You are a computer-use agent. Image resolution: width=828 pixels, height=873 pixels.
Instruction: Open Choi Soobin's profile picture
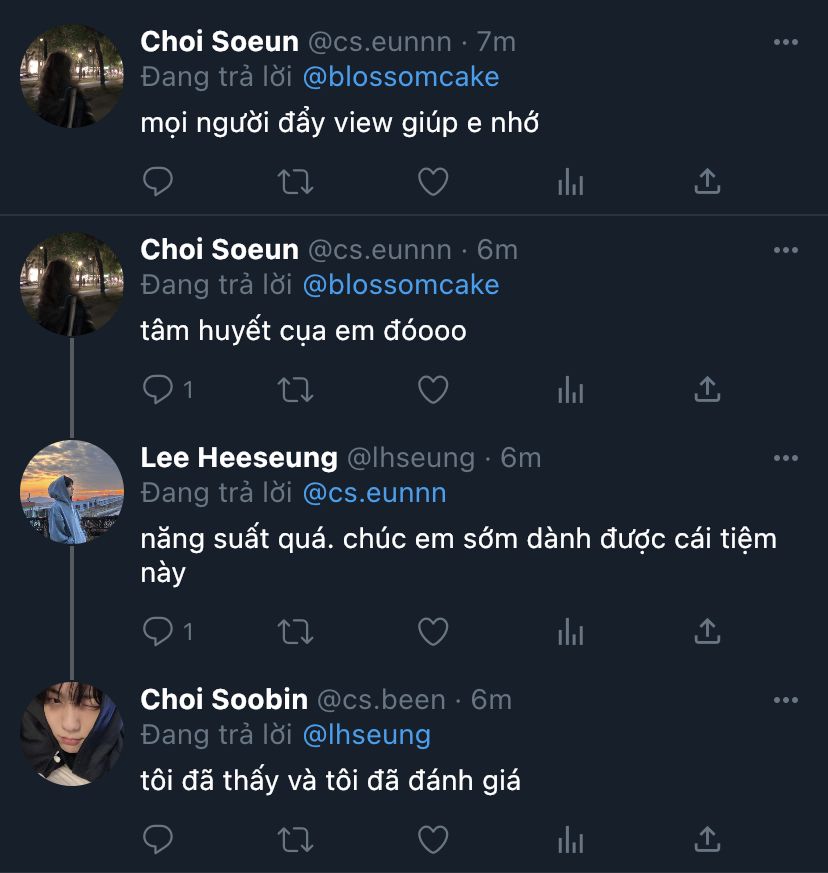pos(72,733)
